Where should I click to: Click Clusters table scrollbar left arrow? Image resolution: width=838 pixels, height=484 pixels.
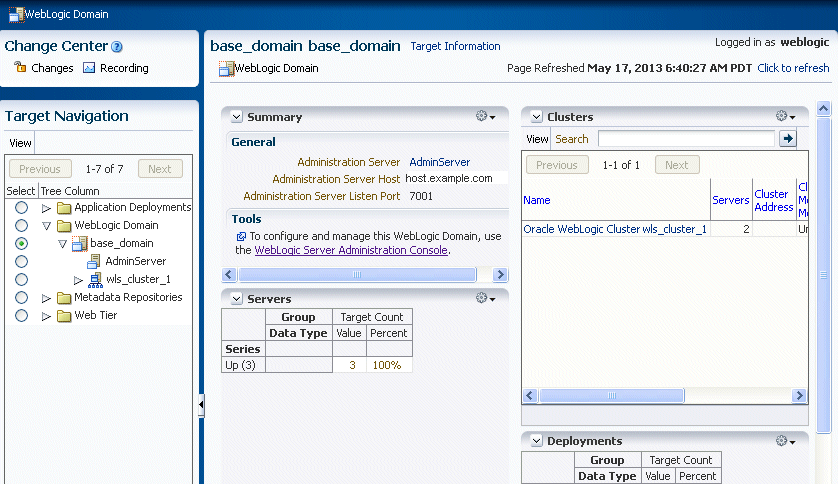point(530,395)
